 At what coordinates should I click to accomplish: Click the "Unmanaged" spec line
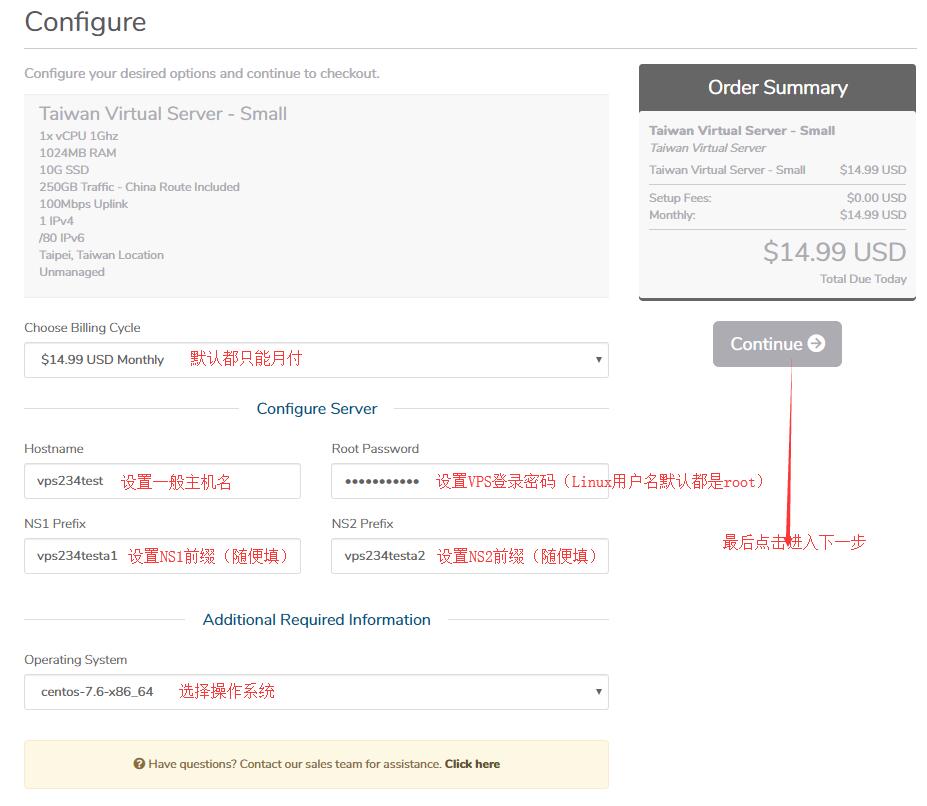tap(72, 272)
